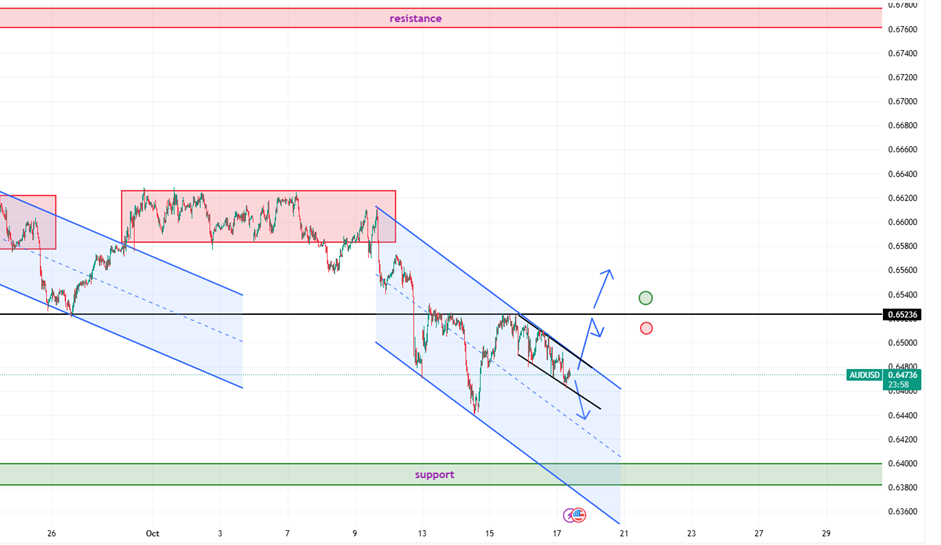Viewport: 941px width, 545px height.
Task: Select the green circle marker
Action: [646, 297]
